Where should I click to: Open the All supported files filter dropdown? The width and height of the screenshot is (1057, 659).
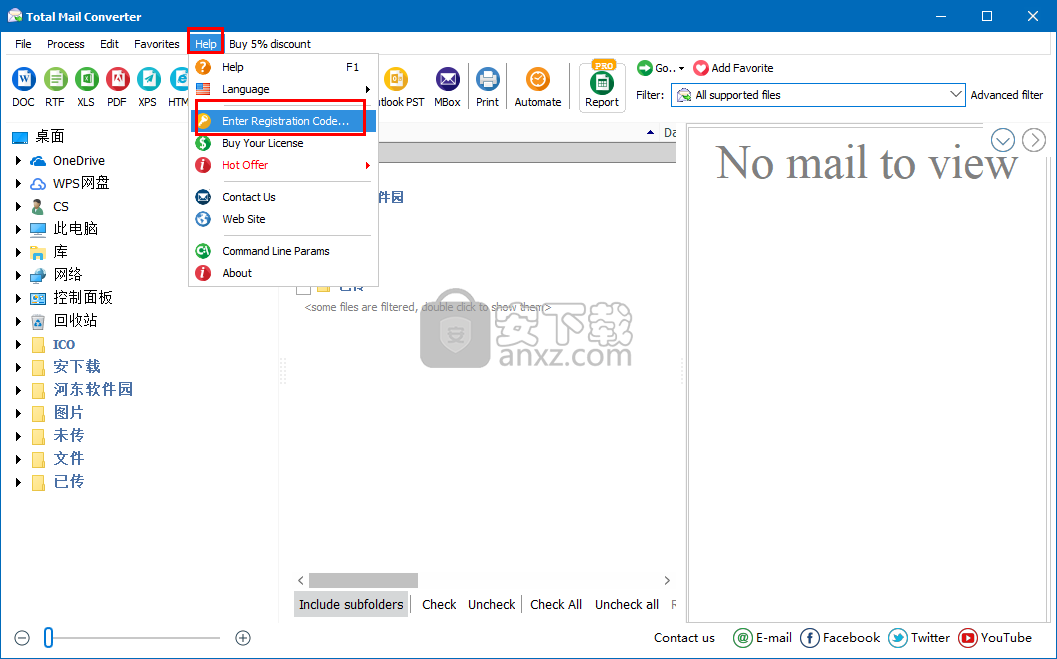pyautogui.click(x=818, y=95)
